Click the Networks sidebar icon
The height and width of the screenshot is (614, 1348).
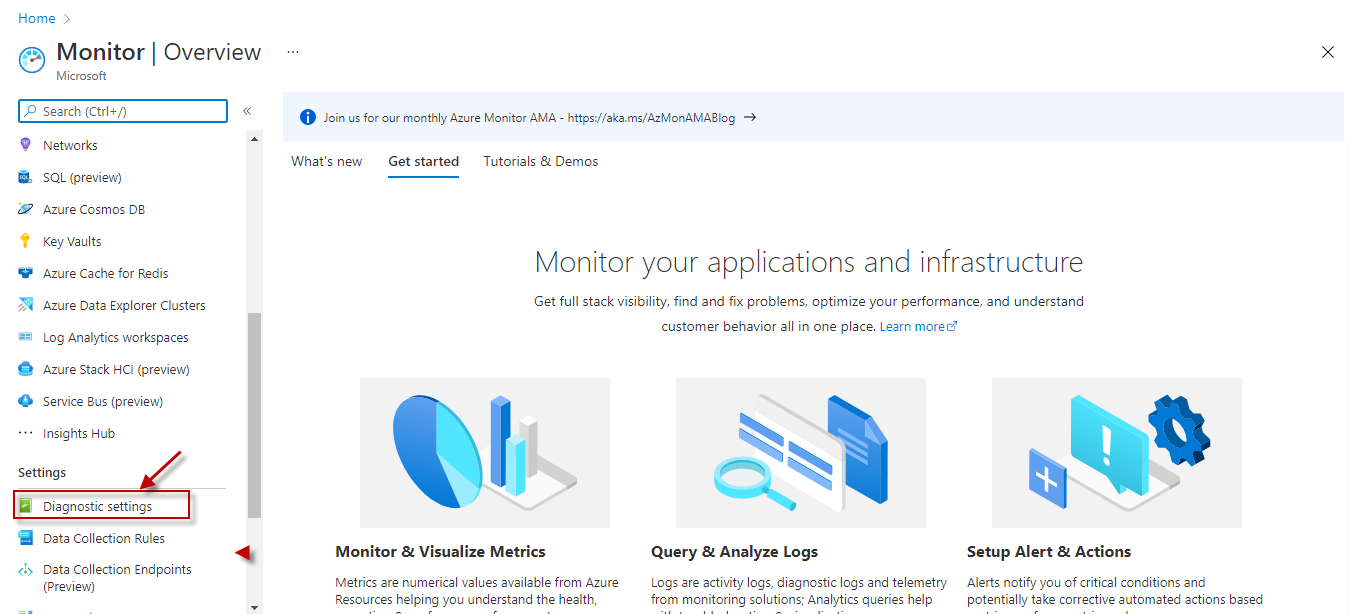[26, 145]
